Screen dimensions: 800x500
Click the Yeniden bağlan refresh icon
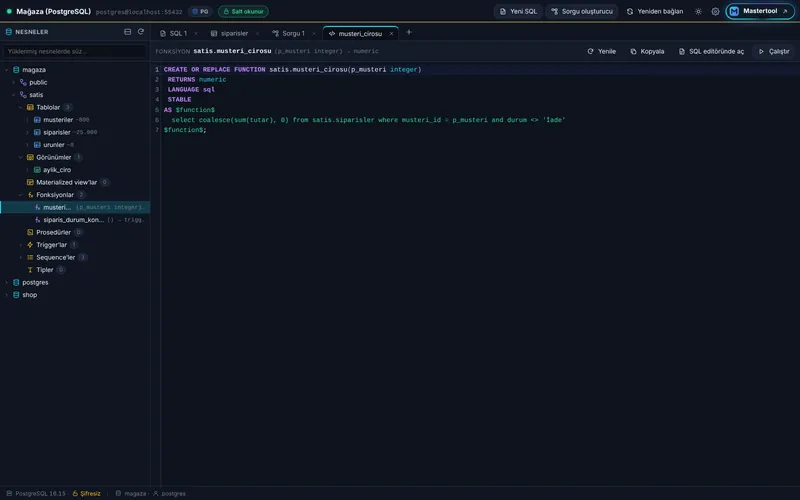click(x=630, y=11)
